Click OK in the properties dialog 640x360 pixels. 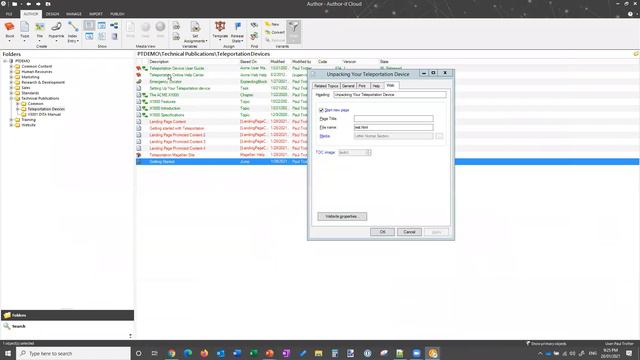pos(382,232)
